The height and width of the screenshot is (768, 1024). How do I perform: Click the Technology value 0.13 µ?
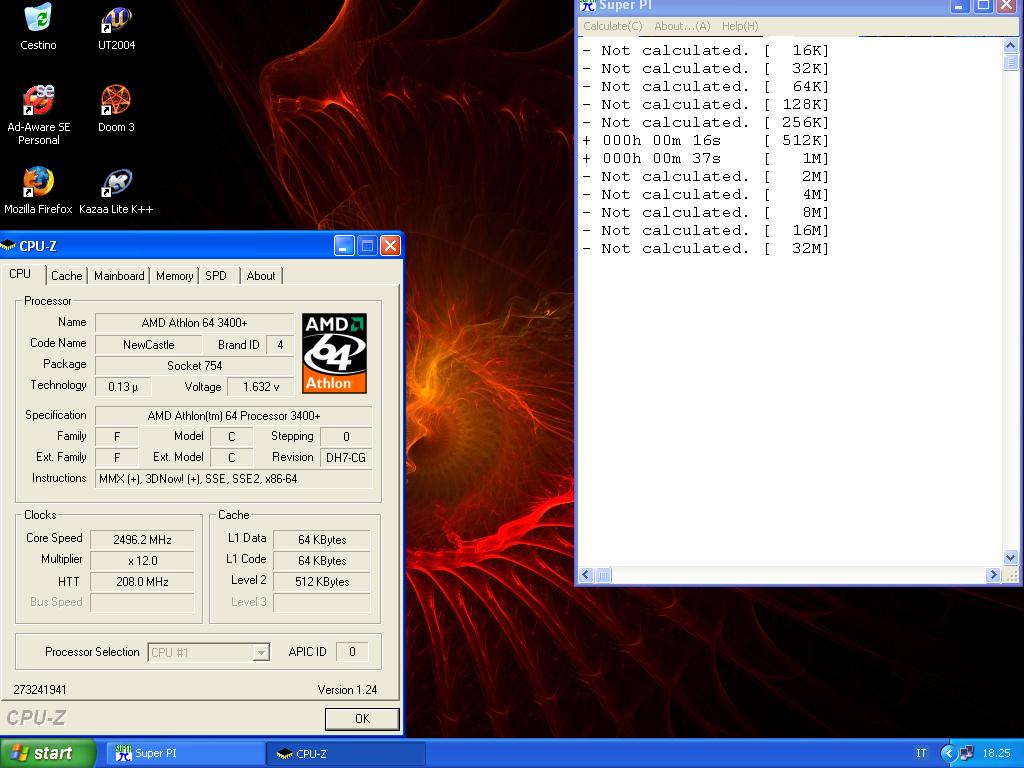pyautogui.click(x=123, y=387)
